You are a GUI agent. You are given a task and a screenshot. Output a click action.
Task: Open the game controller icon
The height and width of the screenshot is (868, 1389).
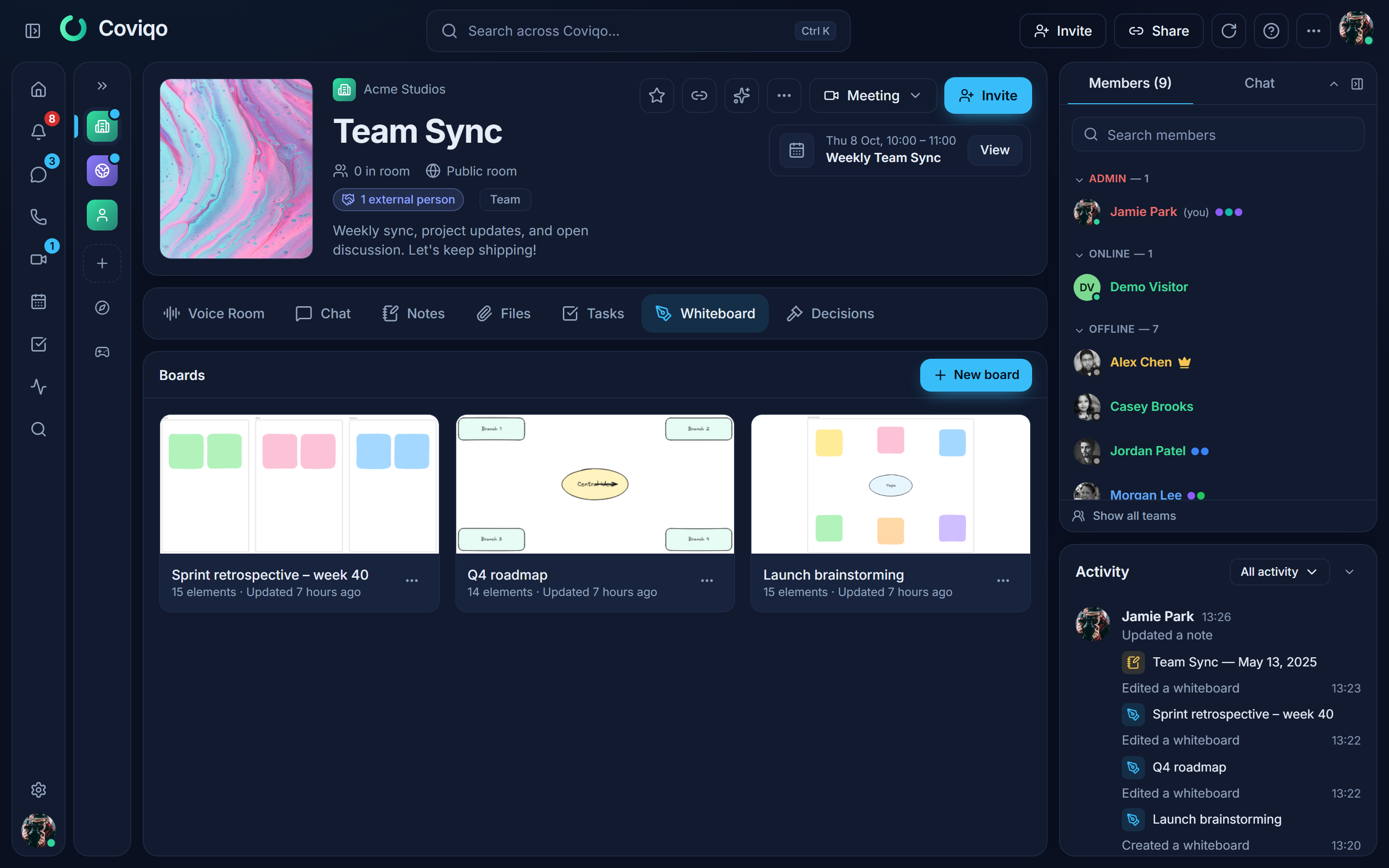coord(102,352)
